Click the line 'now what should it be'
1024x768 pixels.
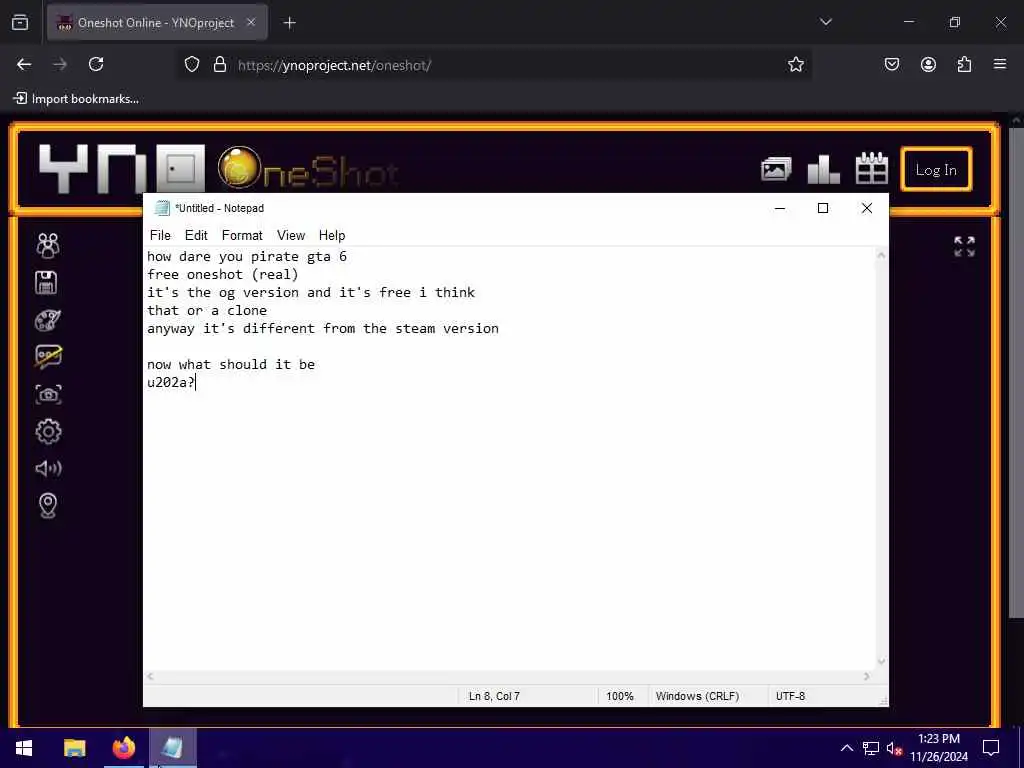click(x=231, y=364)
